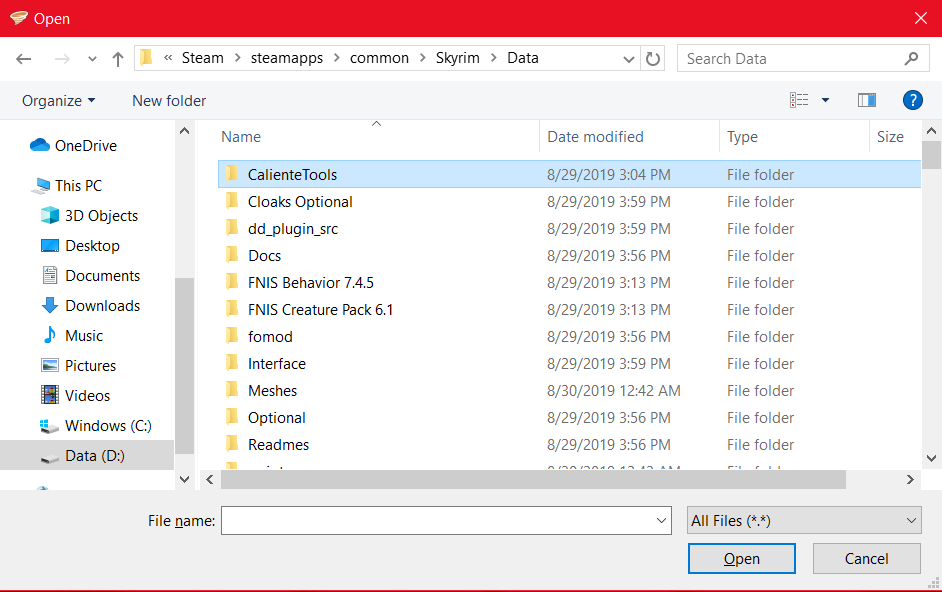Open the Help question mark
Image resolution: width=942 pixels, height=592 pixels.
point(913,100)
